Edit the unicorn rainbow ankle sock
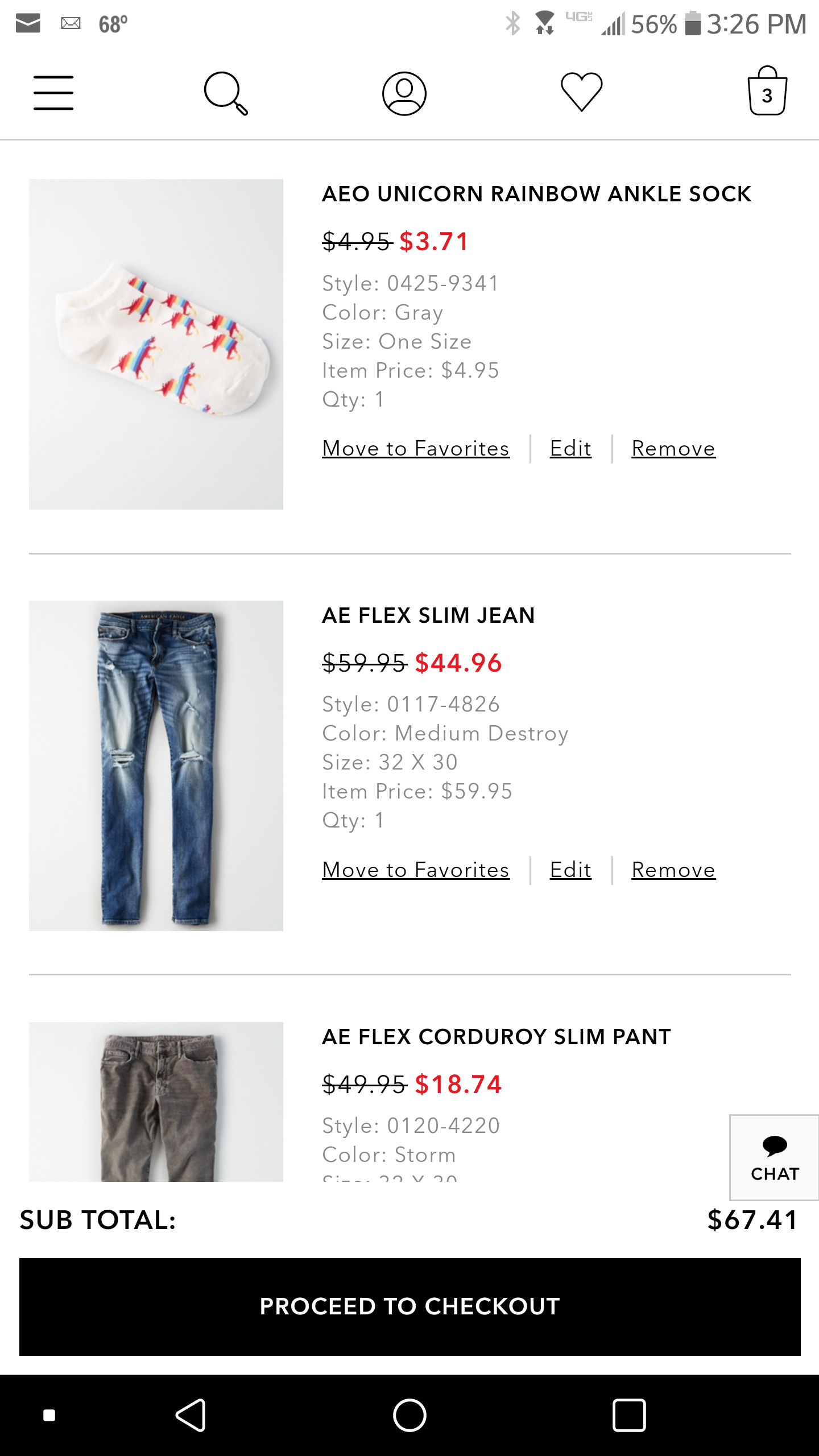This screenshot has width=819, height=1456. pos(570,449)
